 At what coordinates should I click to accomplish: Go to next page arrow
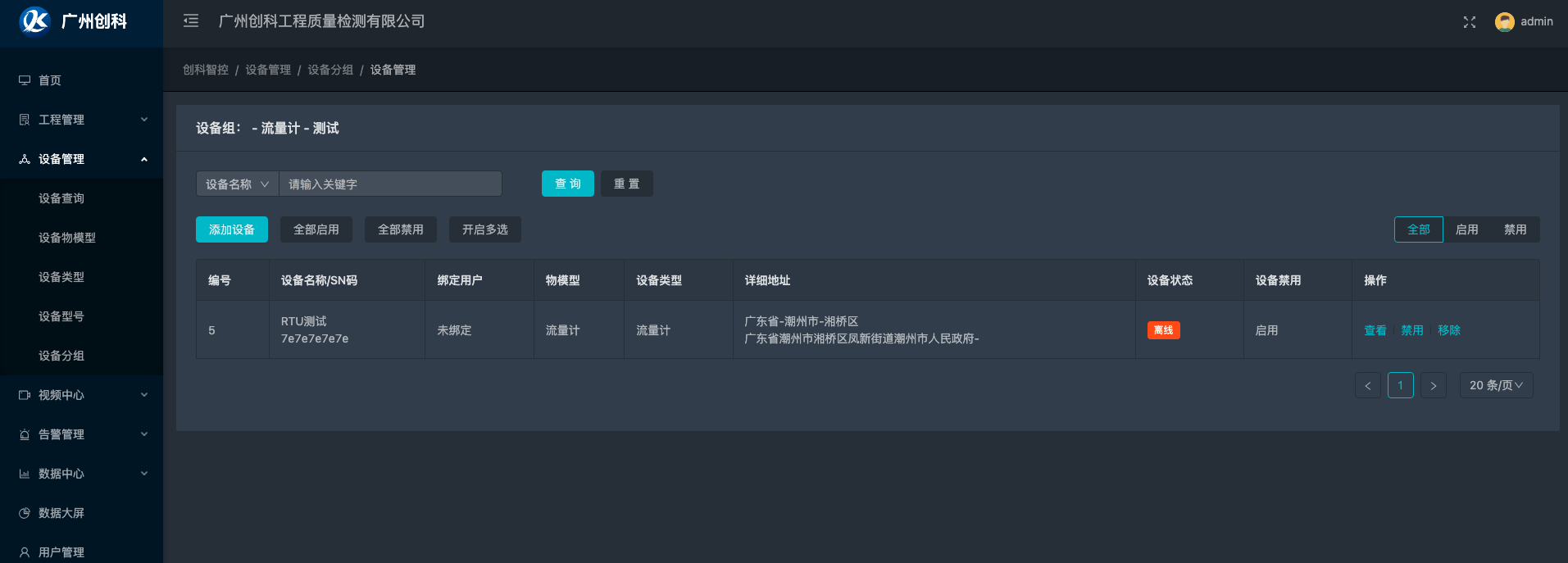point(1434,385)
